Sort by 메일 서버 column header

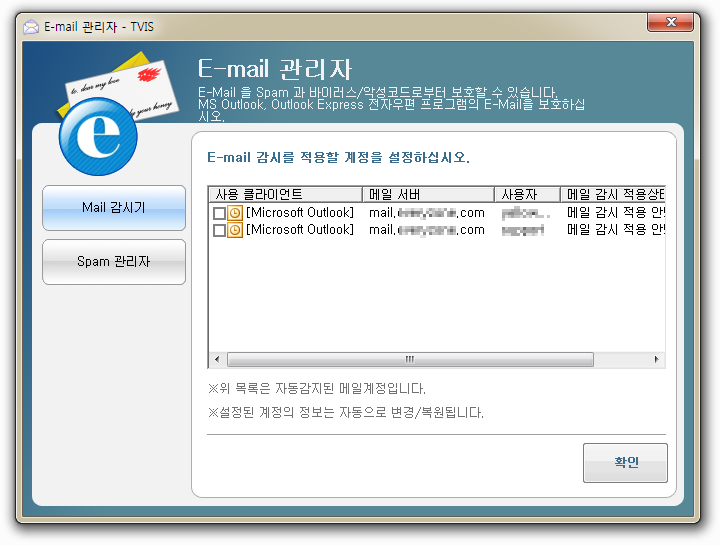click(x=428, y=195)
